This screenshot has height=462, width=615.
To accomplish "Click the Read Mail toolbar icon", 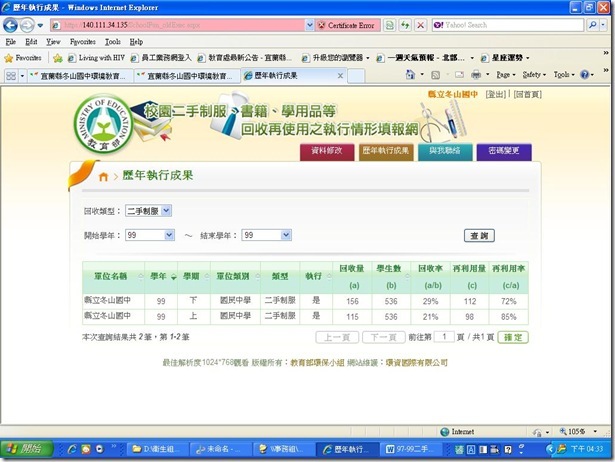I will 459,75.
